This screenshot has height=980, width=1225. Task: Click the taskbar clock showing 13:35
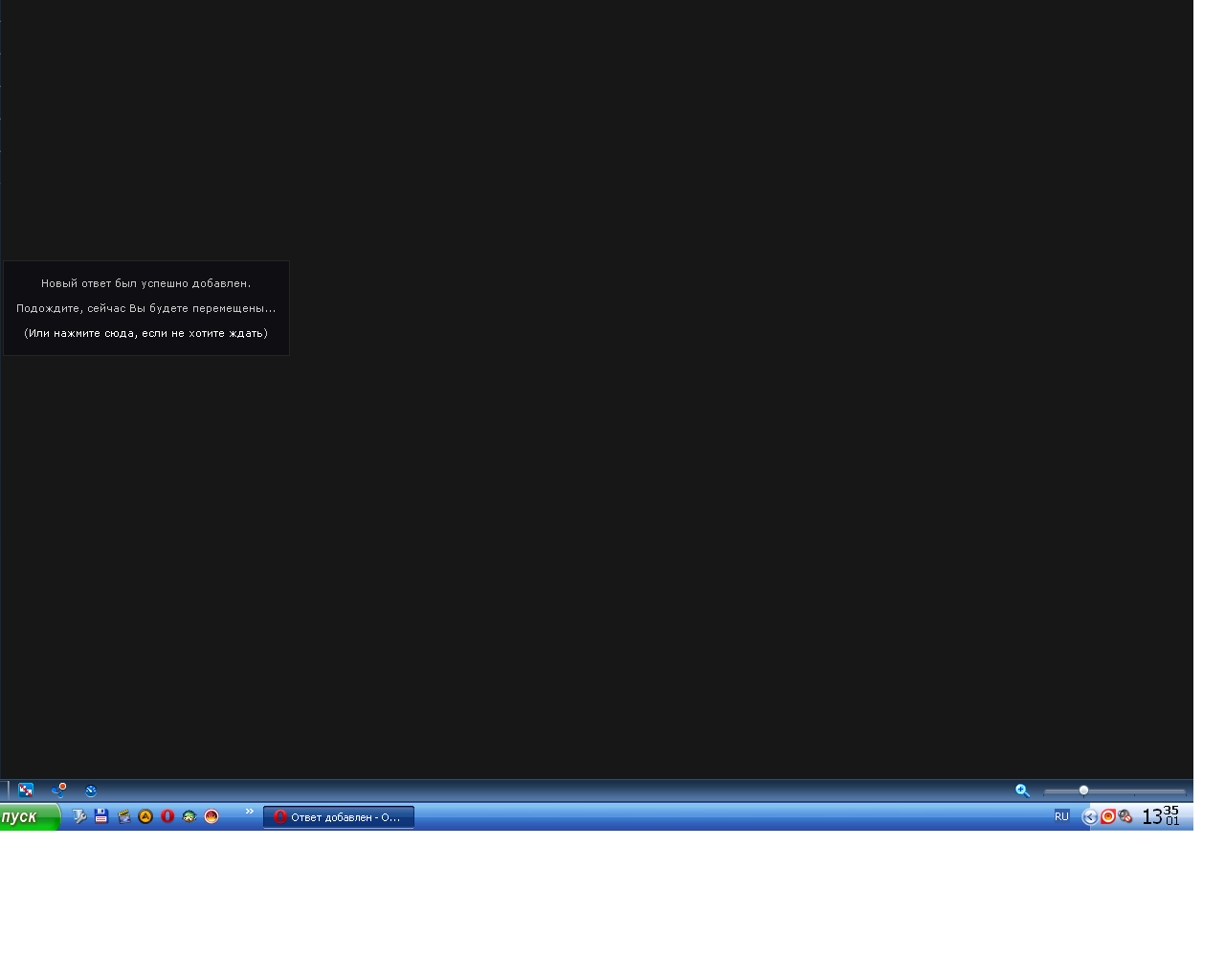[1161, 816]
